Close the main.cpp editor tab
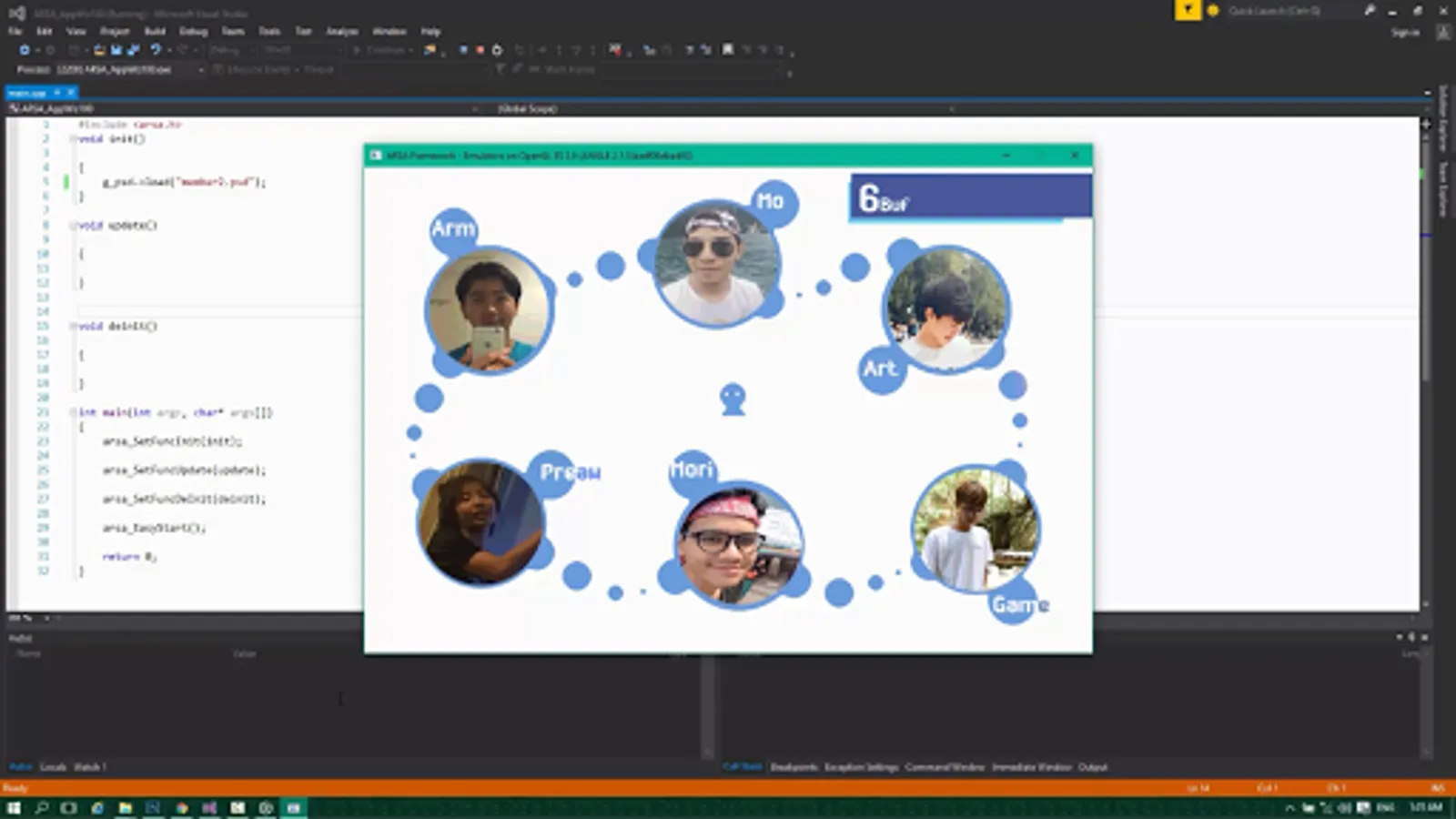This screenshot has width=1456, height=819. (71, 93)
